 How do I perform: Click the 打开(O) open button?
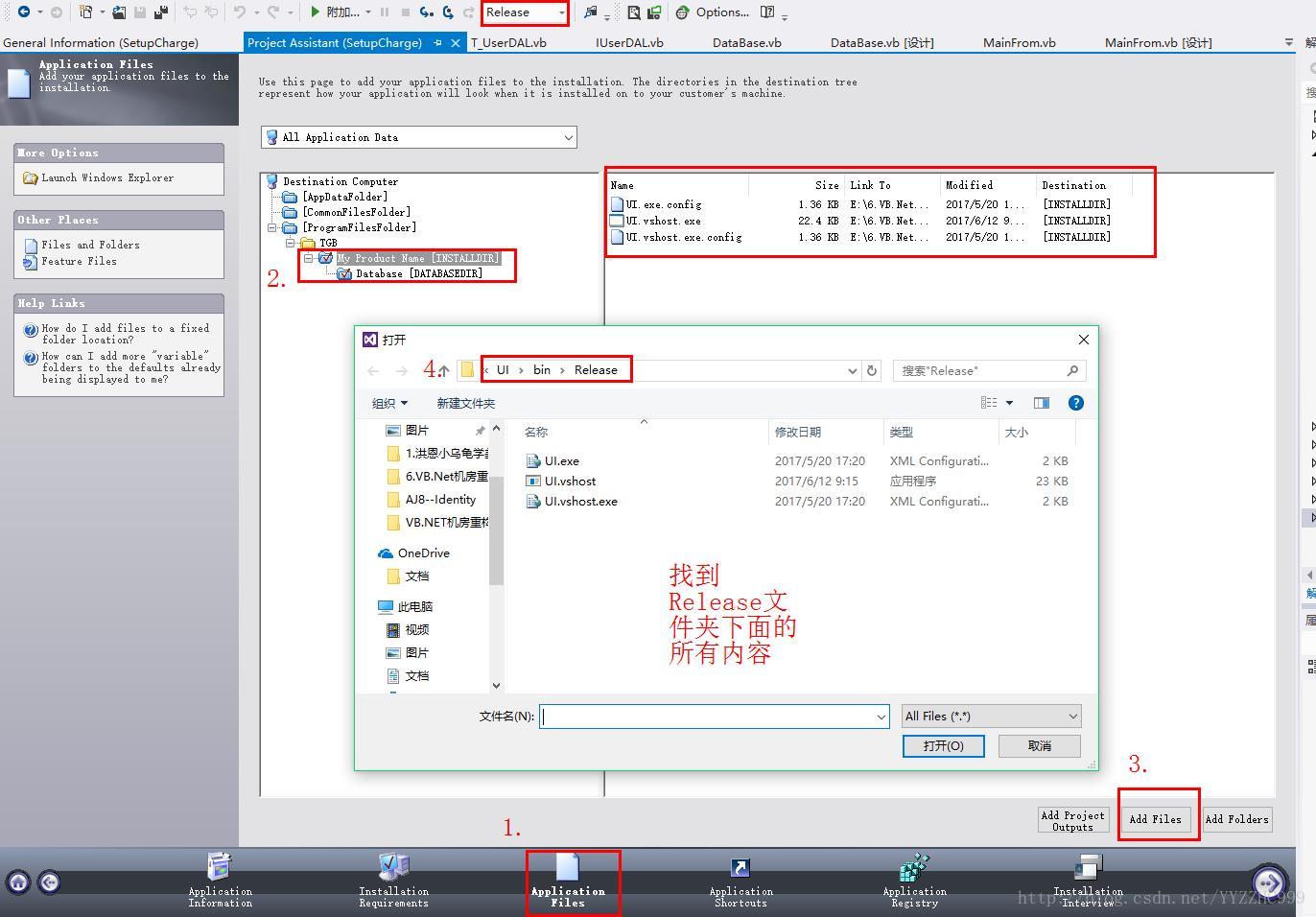point(943,745)
